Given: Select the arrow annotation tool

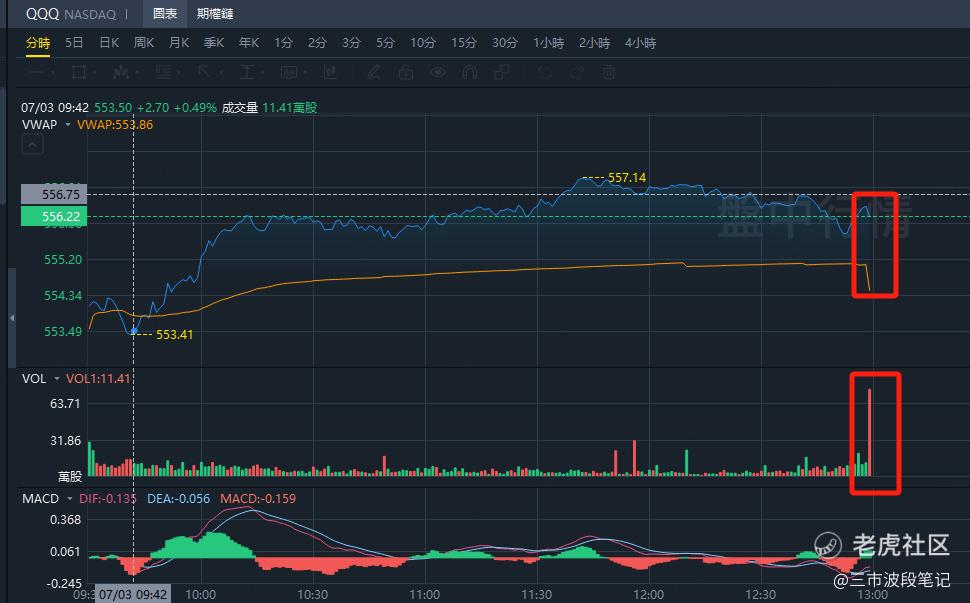Looking at the screenshot, I should click(204, 72).
